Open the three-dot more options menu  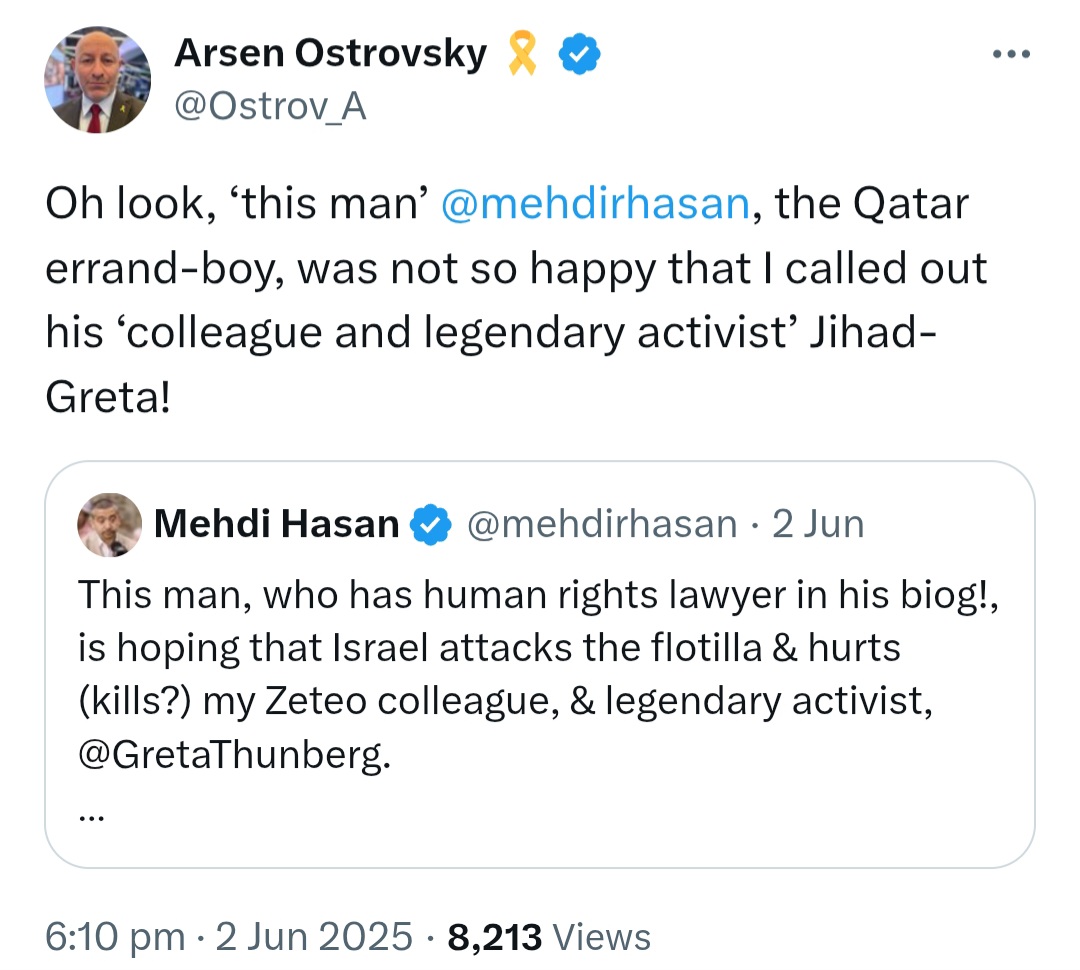[x=1011, y=54]
